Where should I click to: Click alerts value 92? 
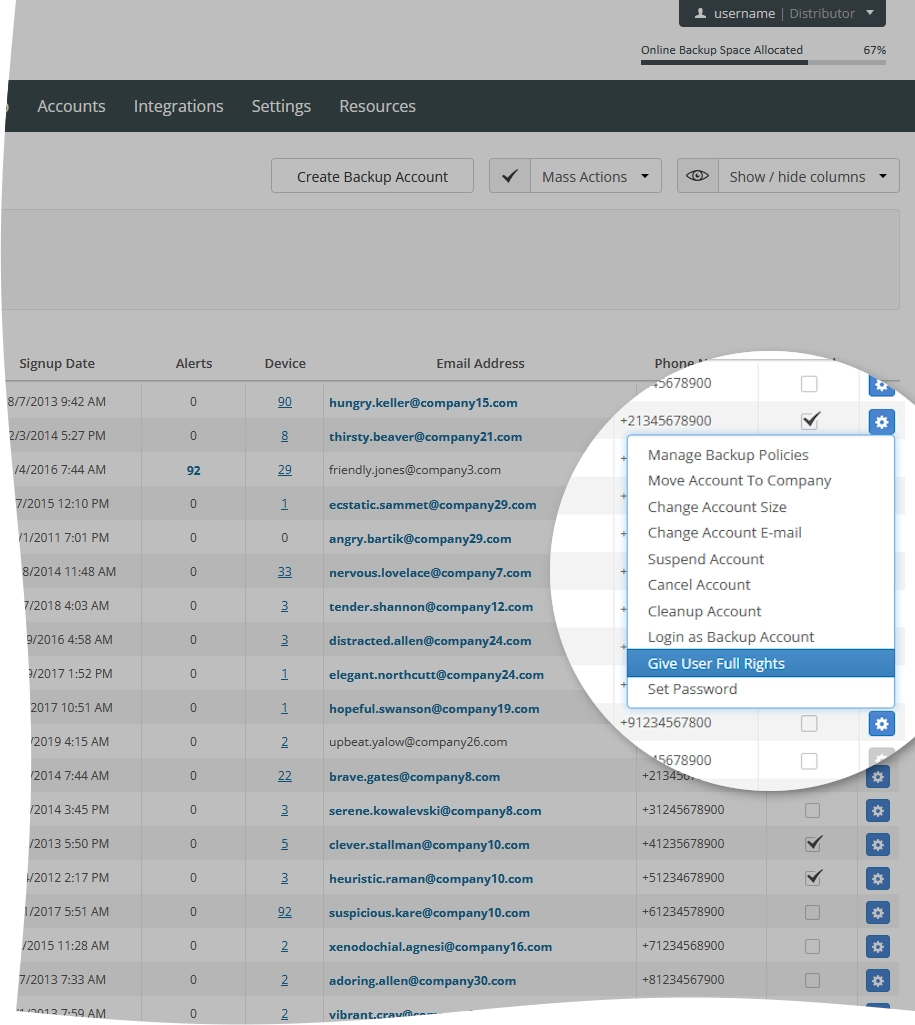point(193,471)
